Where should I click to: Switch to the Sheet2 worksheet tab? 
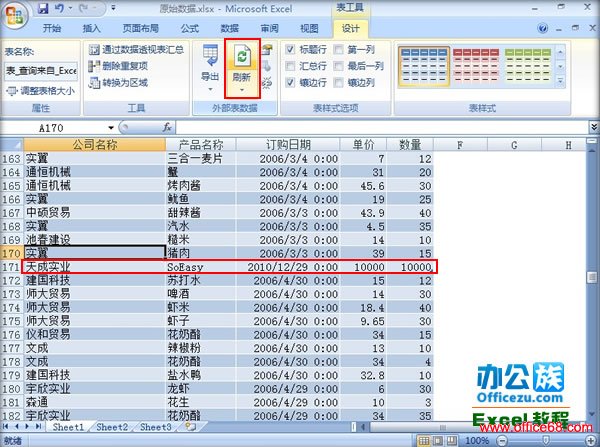coord(112,427)
